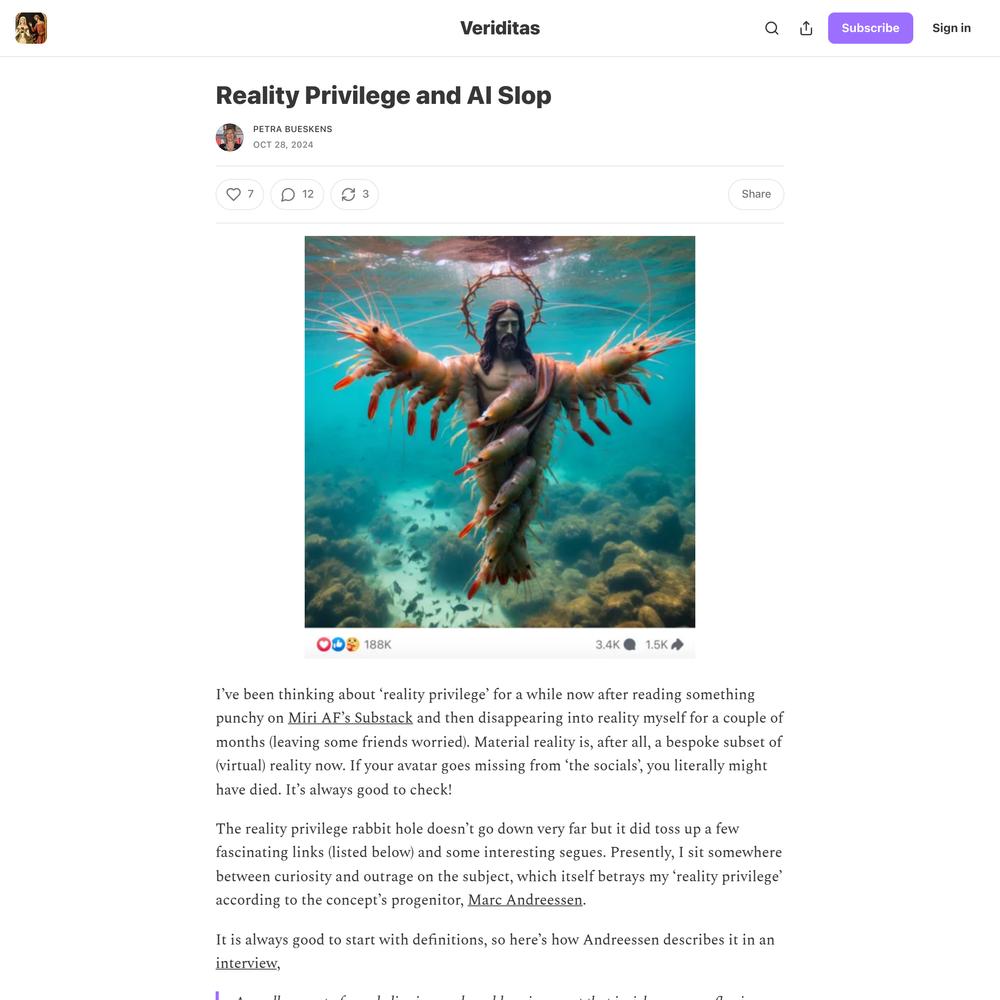Open the Marc Andreessen link
The image size is (1000, 1000).
[525, 899]
